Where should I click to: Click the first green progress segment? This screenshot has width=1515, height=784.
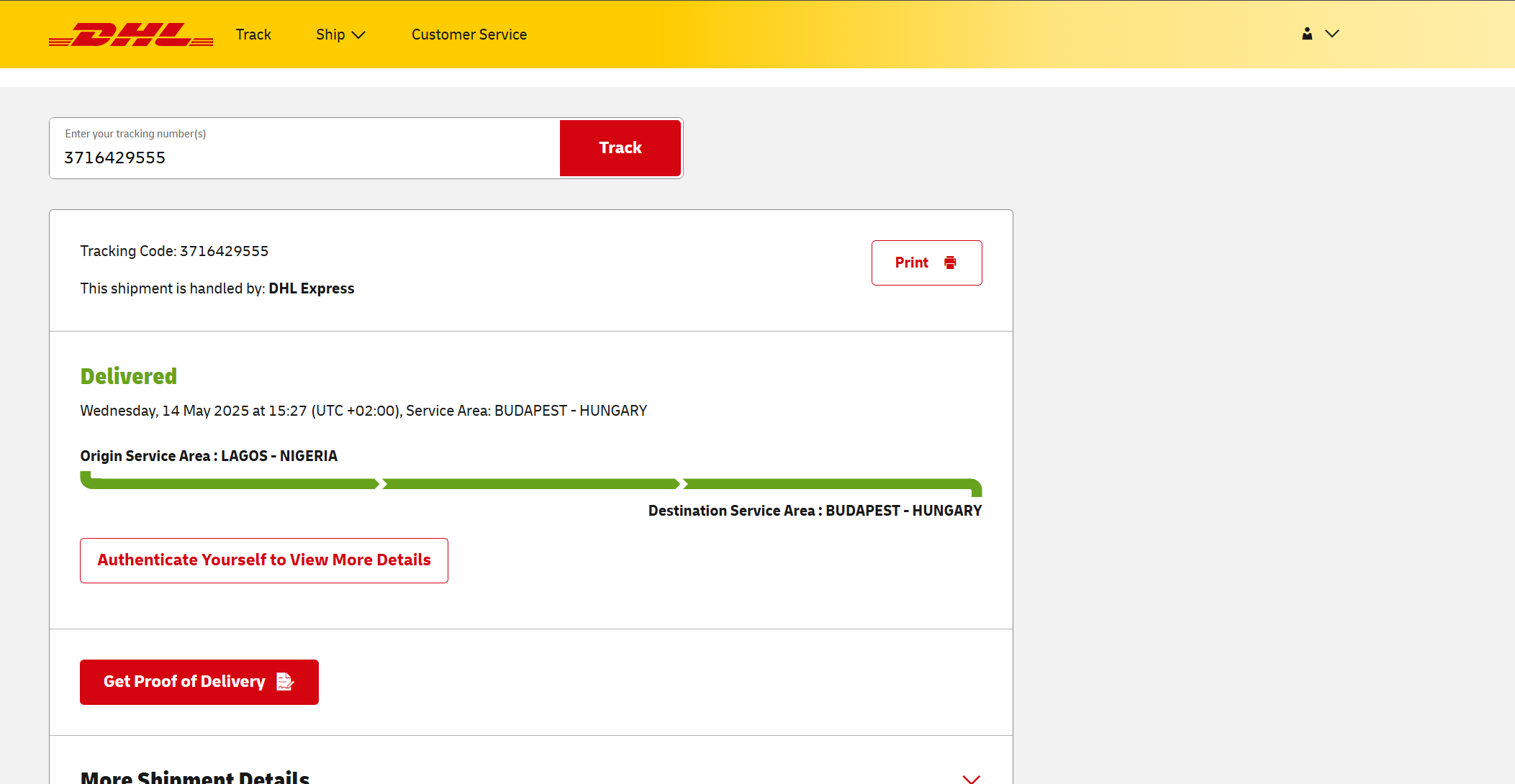tap(230, 483)
